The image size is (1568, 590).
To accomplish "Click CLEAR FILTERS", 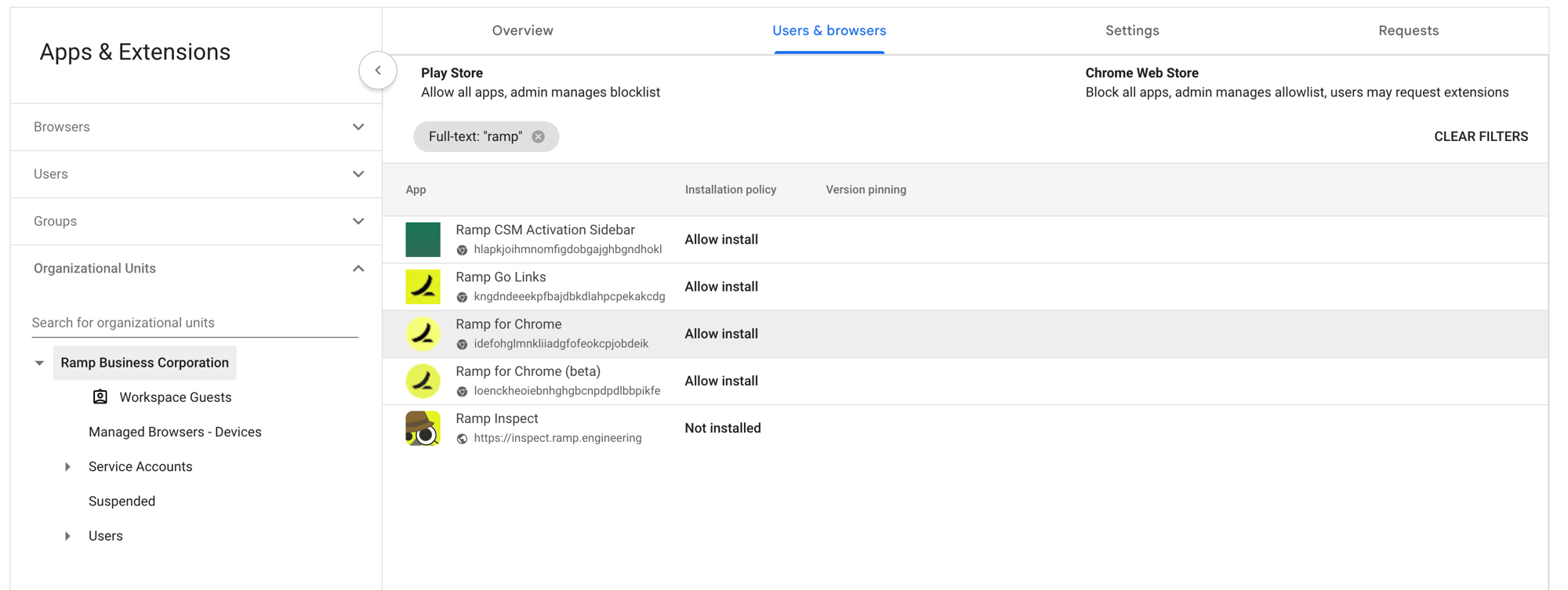I will [1481, 136].
